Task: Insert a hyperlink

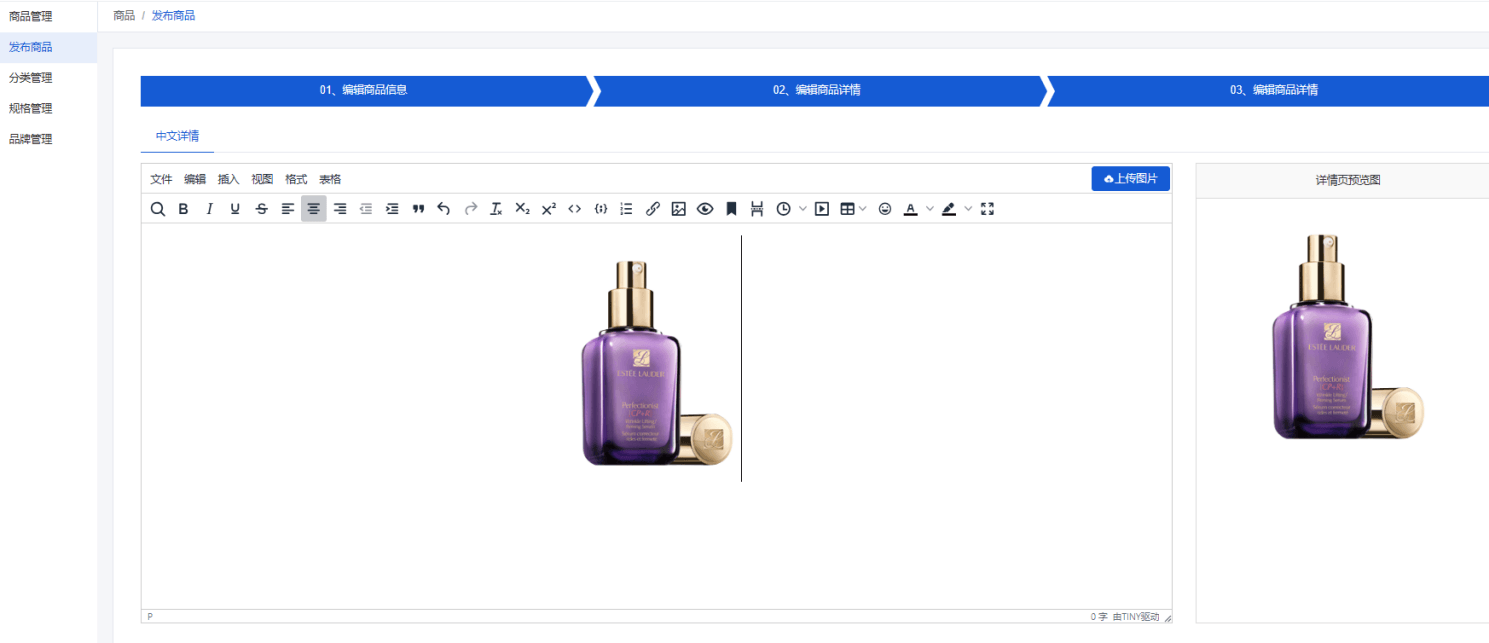Action: 653,209
